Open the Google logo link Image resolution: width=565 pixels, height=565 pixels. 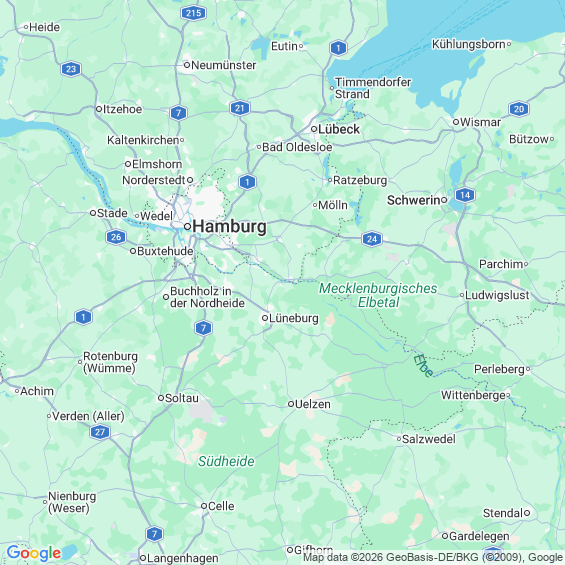point(34,553)
